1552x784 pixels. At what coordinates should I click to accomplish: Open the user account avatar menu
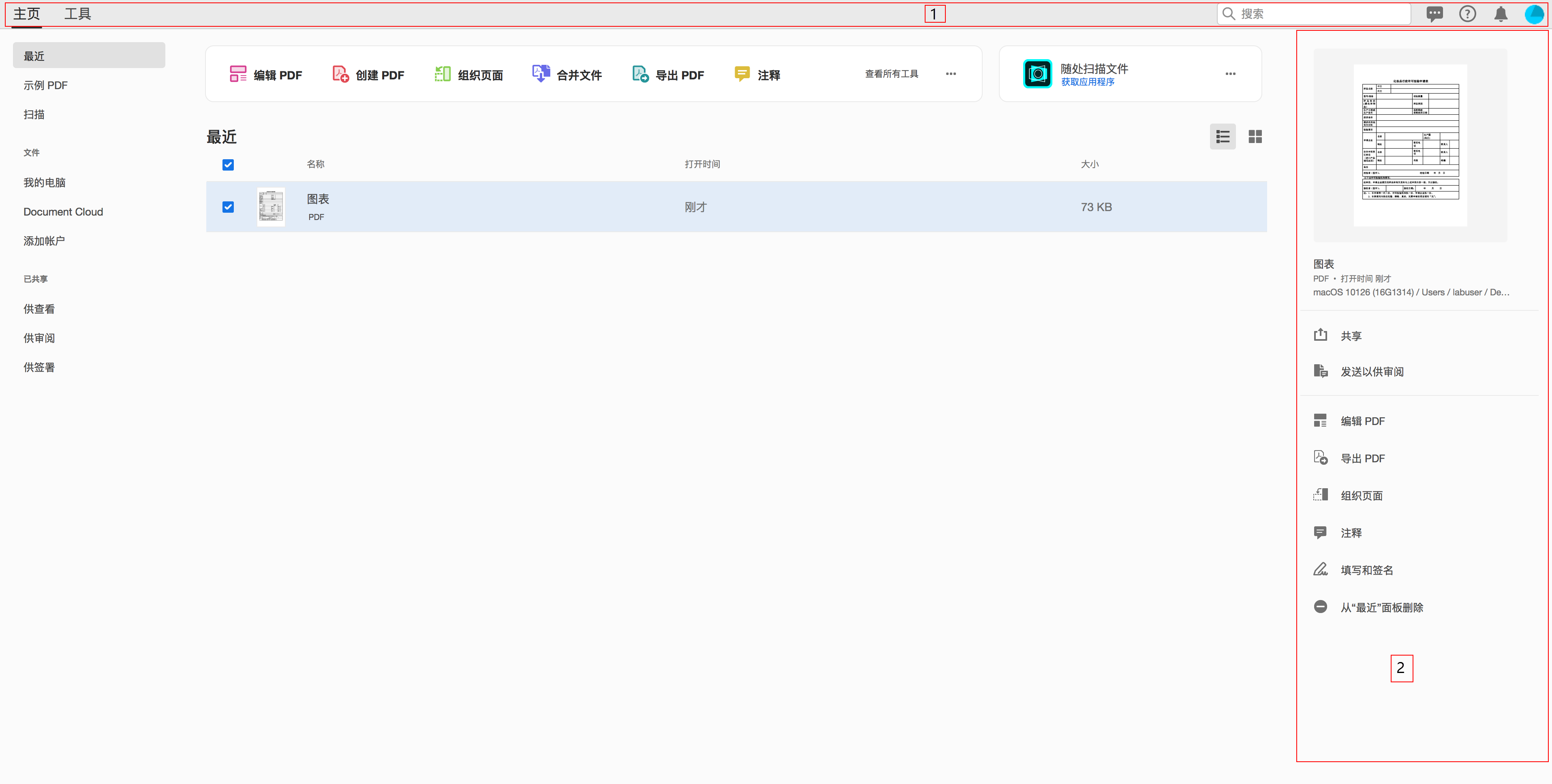coord(1533,14)
